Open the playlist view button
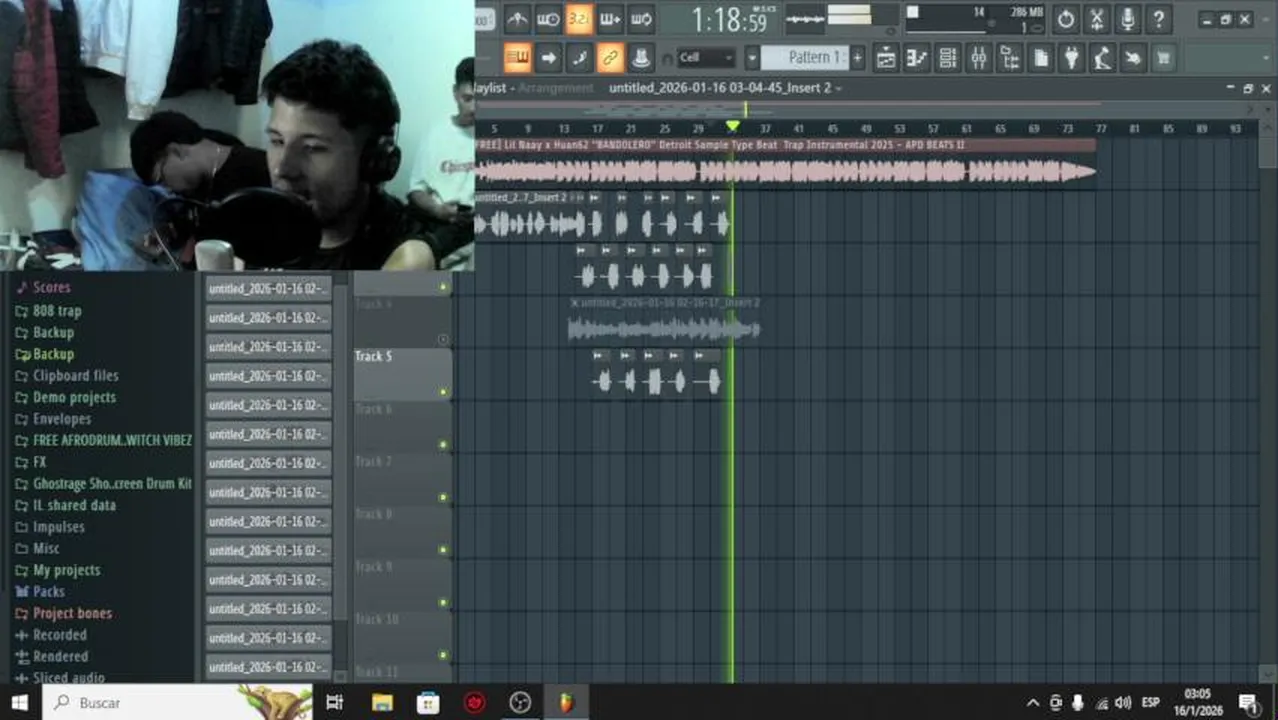This screenshot has width=1278, height=720. click(x=886, y=58)
